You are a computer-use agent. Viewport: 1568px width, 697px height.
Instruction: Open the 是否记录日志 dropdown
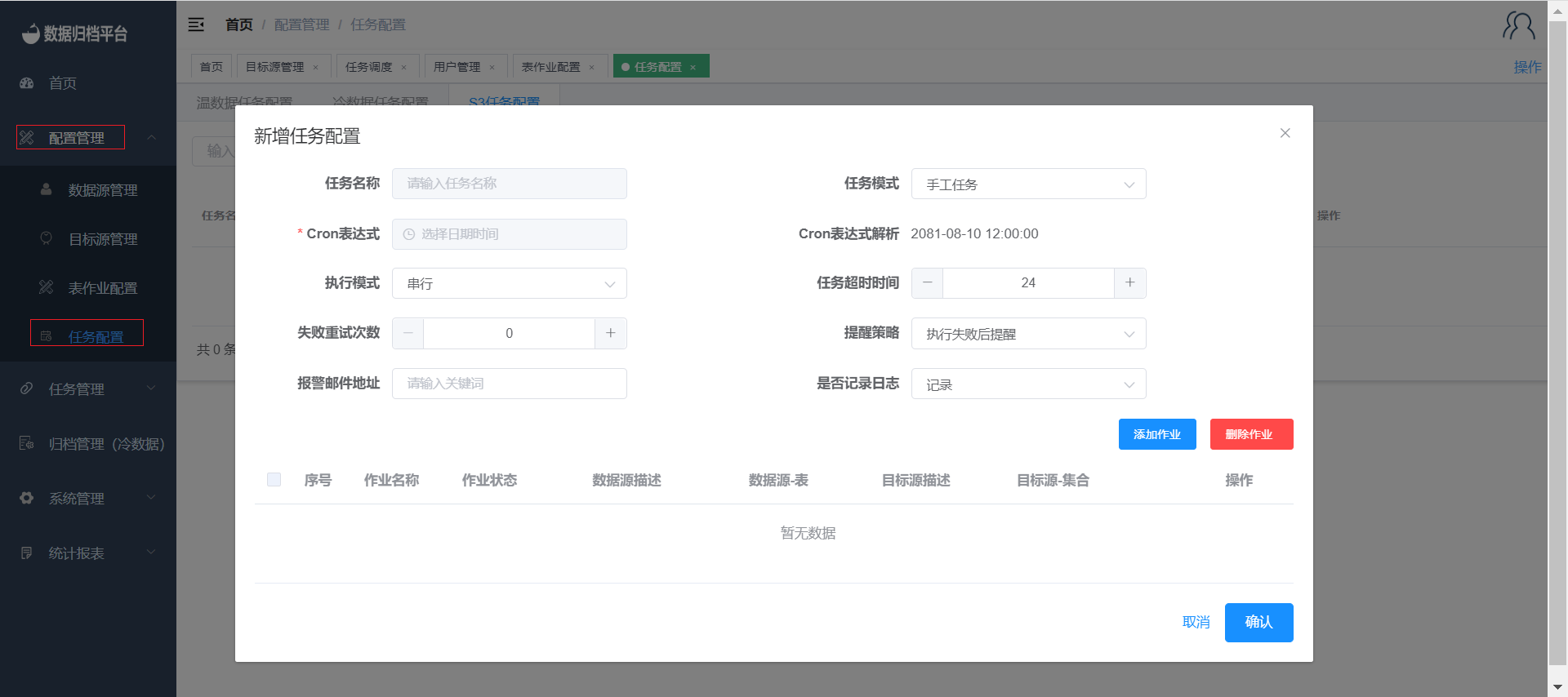pos(1028,384)
